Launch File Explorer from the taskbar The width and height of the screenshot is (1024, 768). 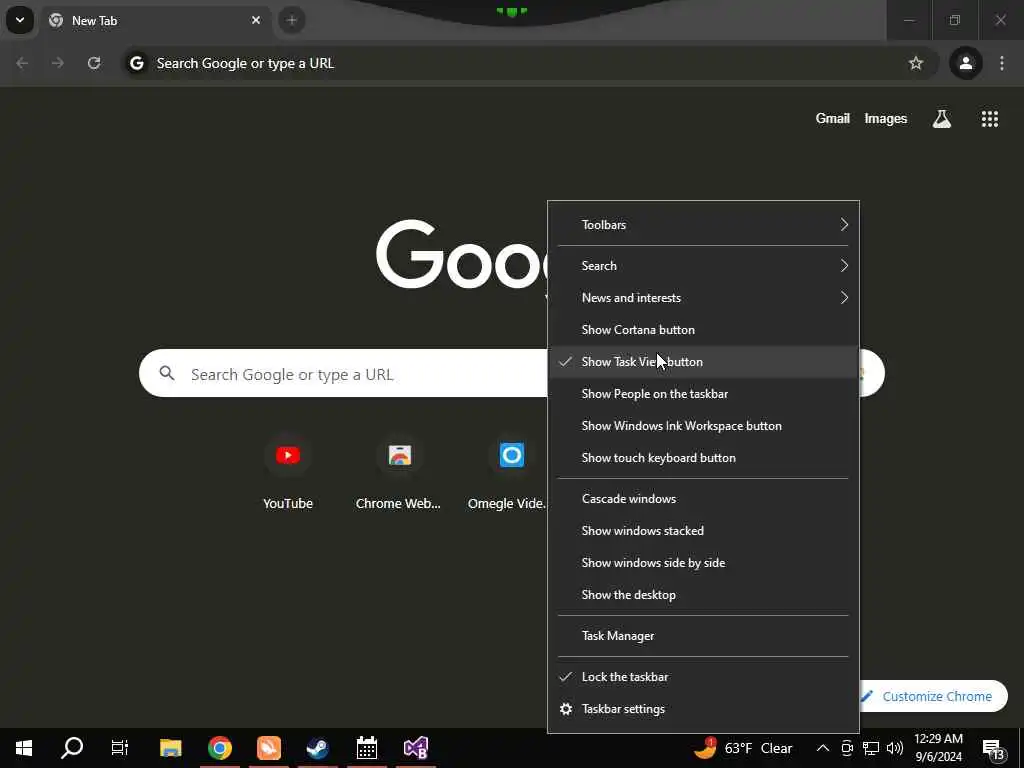point(170,748)
